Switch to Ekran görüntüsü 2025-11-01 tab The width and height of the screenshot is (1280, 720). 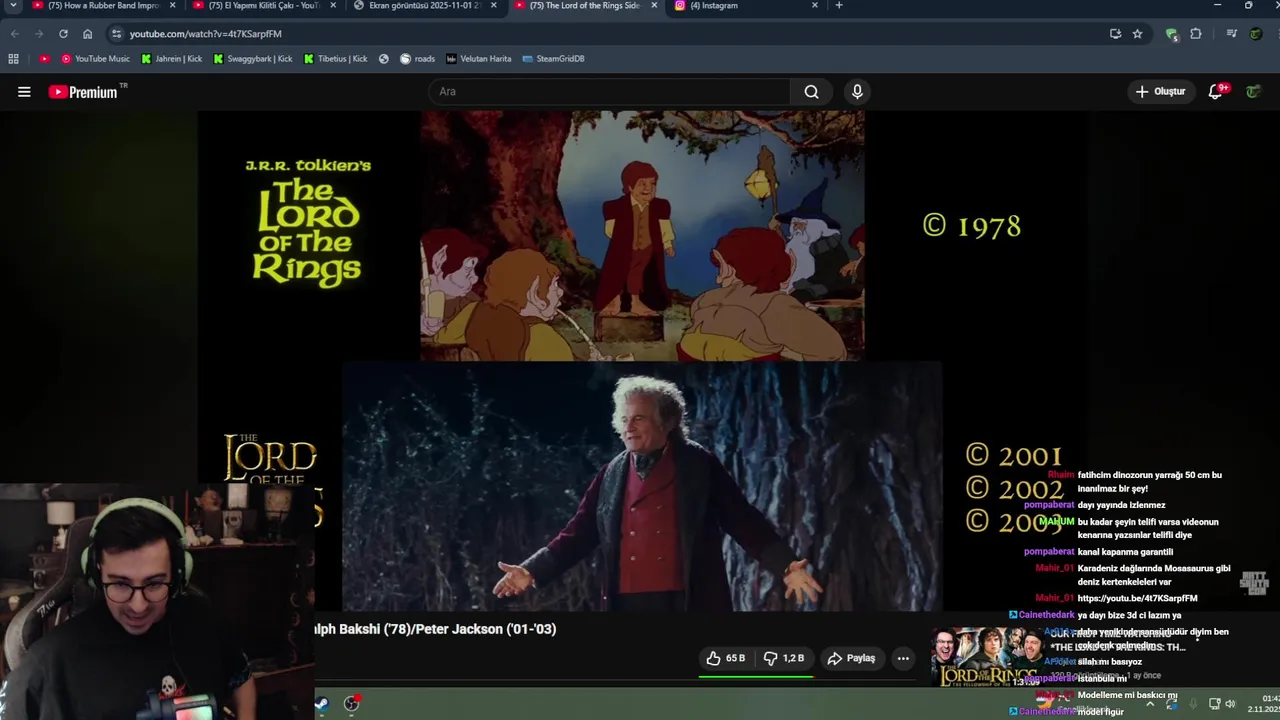click(425, 6)
